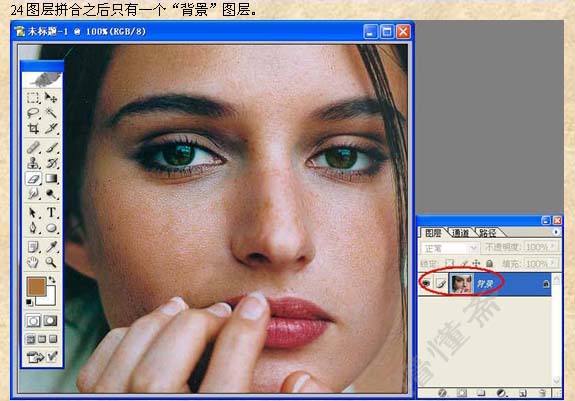The height and width of the screenshot is (401, 575).
Task: Switch to the 通道 tab
Action: (461, 233)
